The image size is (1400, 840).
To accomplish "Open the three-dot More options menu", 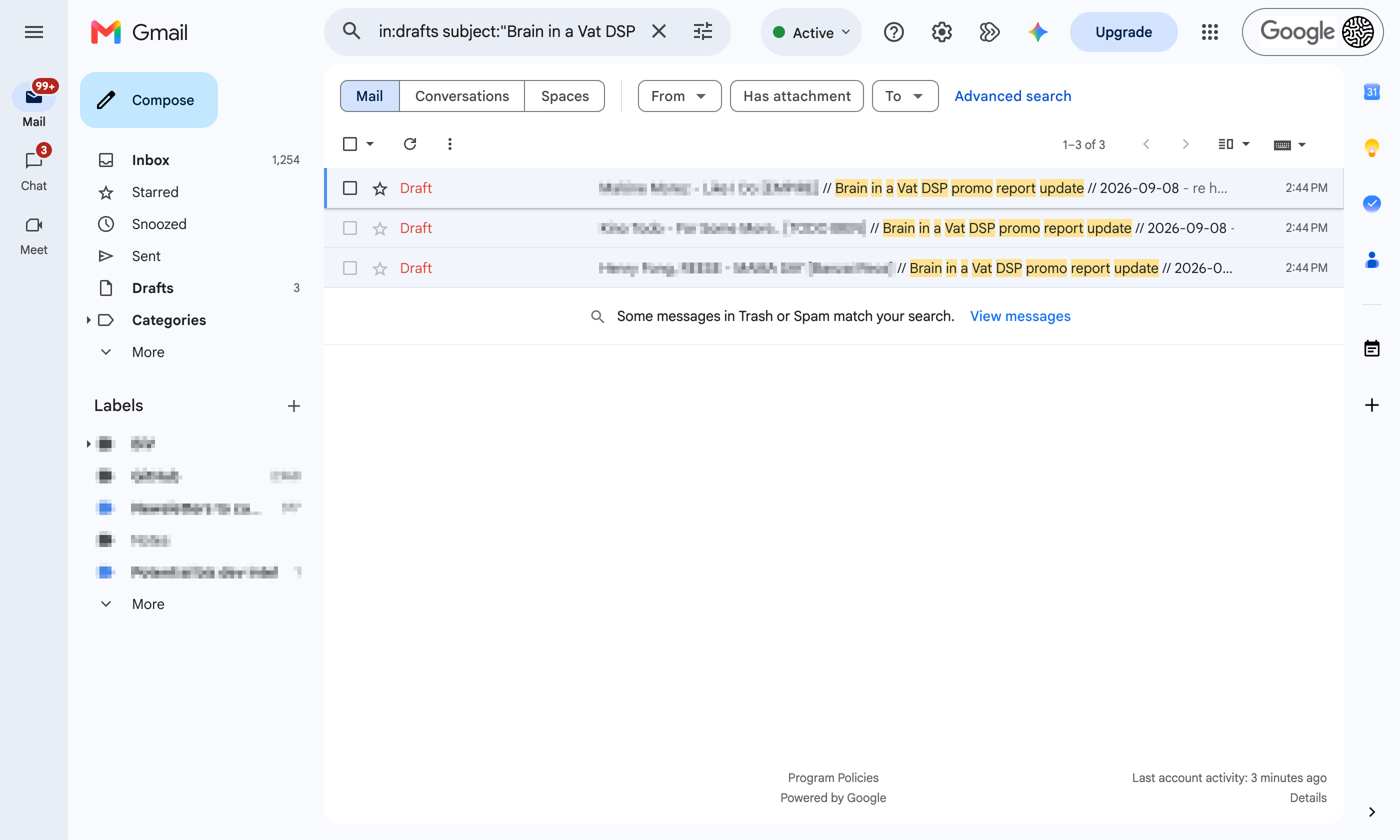I will click(x=450, y=144).
